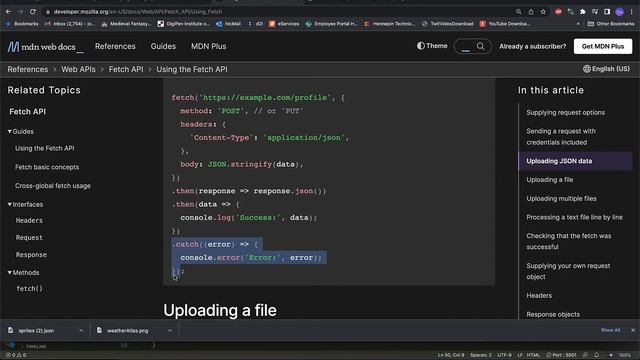Show more bookmarks with overflow chevron
The width and height of the screenshot is (640, 360).
578,24
